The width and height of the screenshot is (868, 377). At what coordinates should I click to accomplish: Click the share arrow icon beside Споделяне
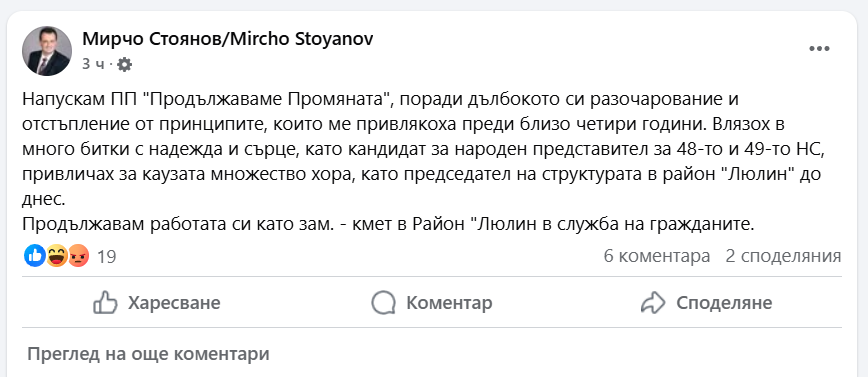(652, 303)
